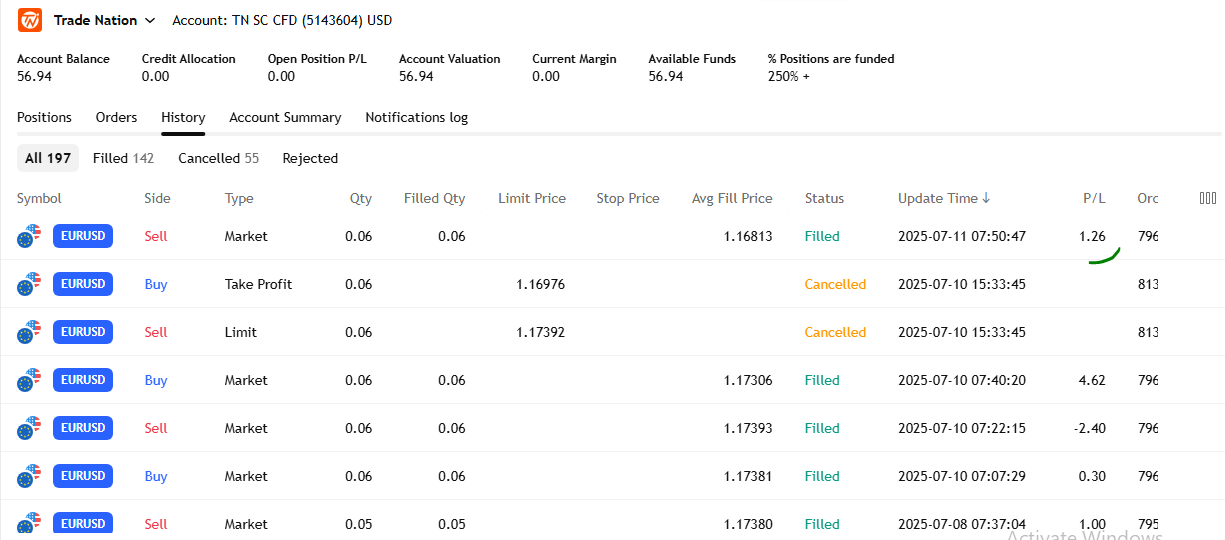This screenshot has width=1225, height=540.
Task: Click the flag icon of the 4.62 P/L trade
Action: [x=29, y=381]
